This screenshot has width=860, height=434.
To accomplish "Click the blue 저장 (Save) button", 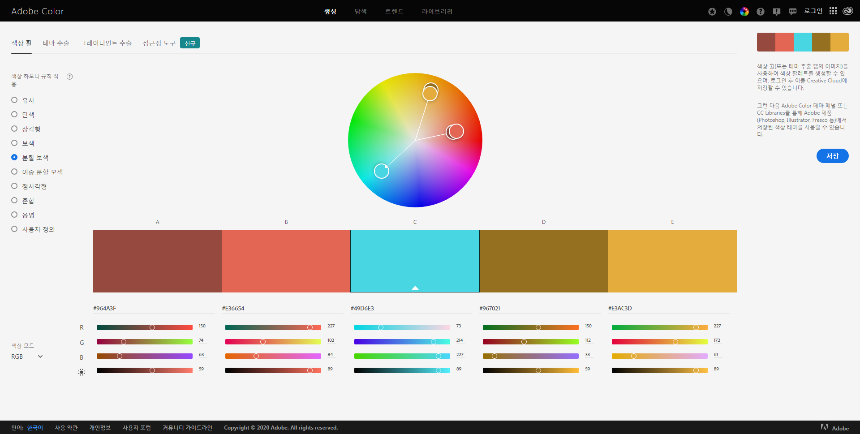I will click(832, 156).
